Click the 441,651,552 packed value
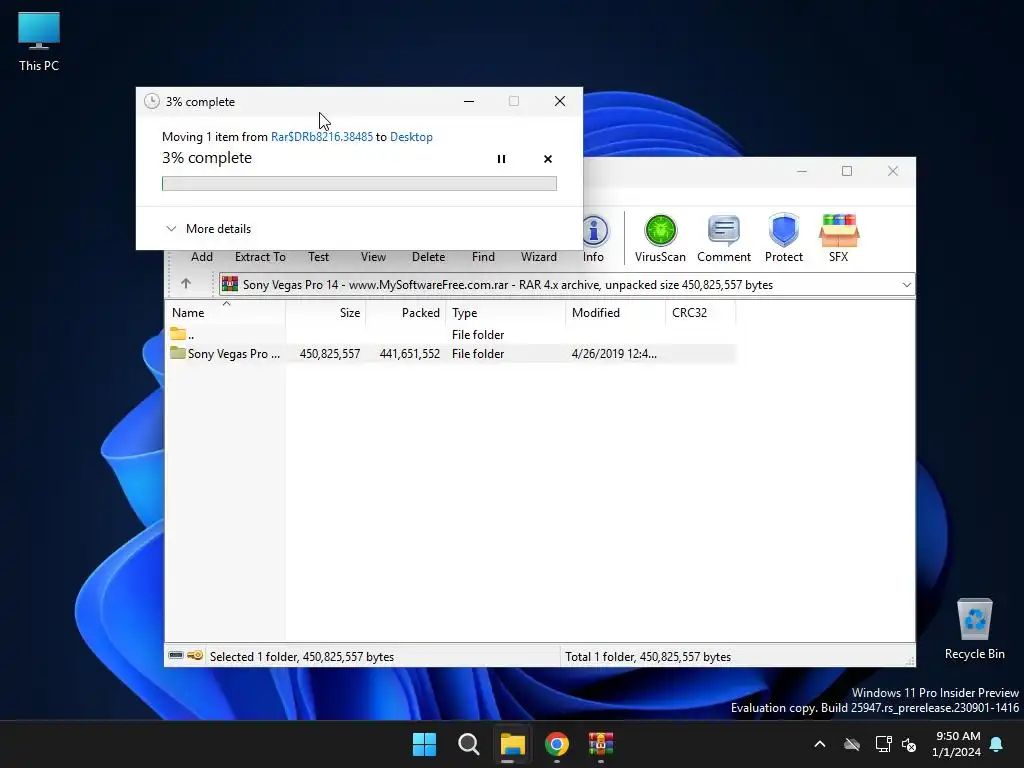The width and height of the screenshot is (1024, 768). coord(409,353)
